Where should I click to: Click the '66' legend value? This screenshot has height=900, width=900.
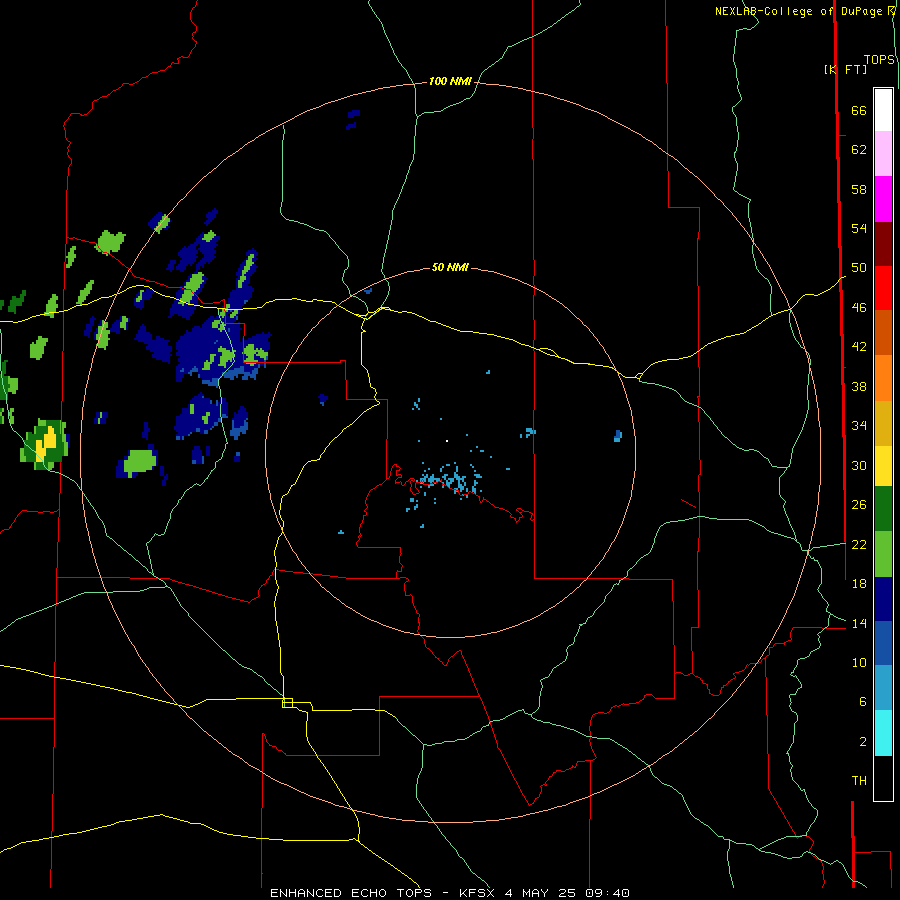[x=859, y=110]
